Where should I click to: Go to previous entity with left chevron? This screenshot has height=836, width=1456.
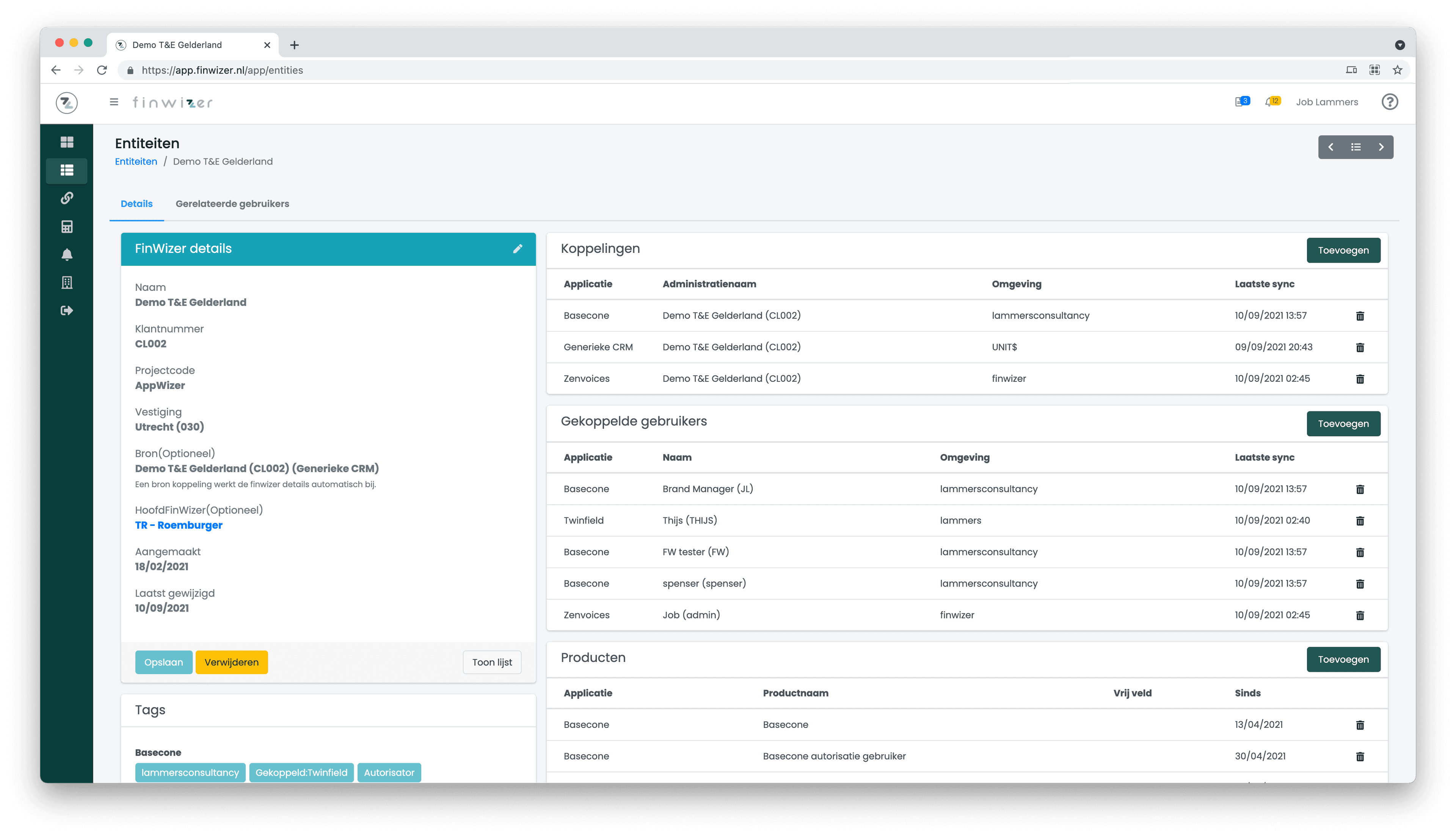(1330, 147)
